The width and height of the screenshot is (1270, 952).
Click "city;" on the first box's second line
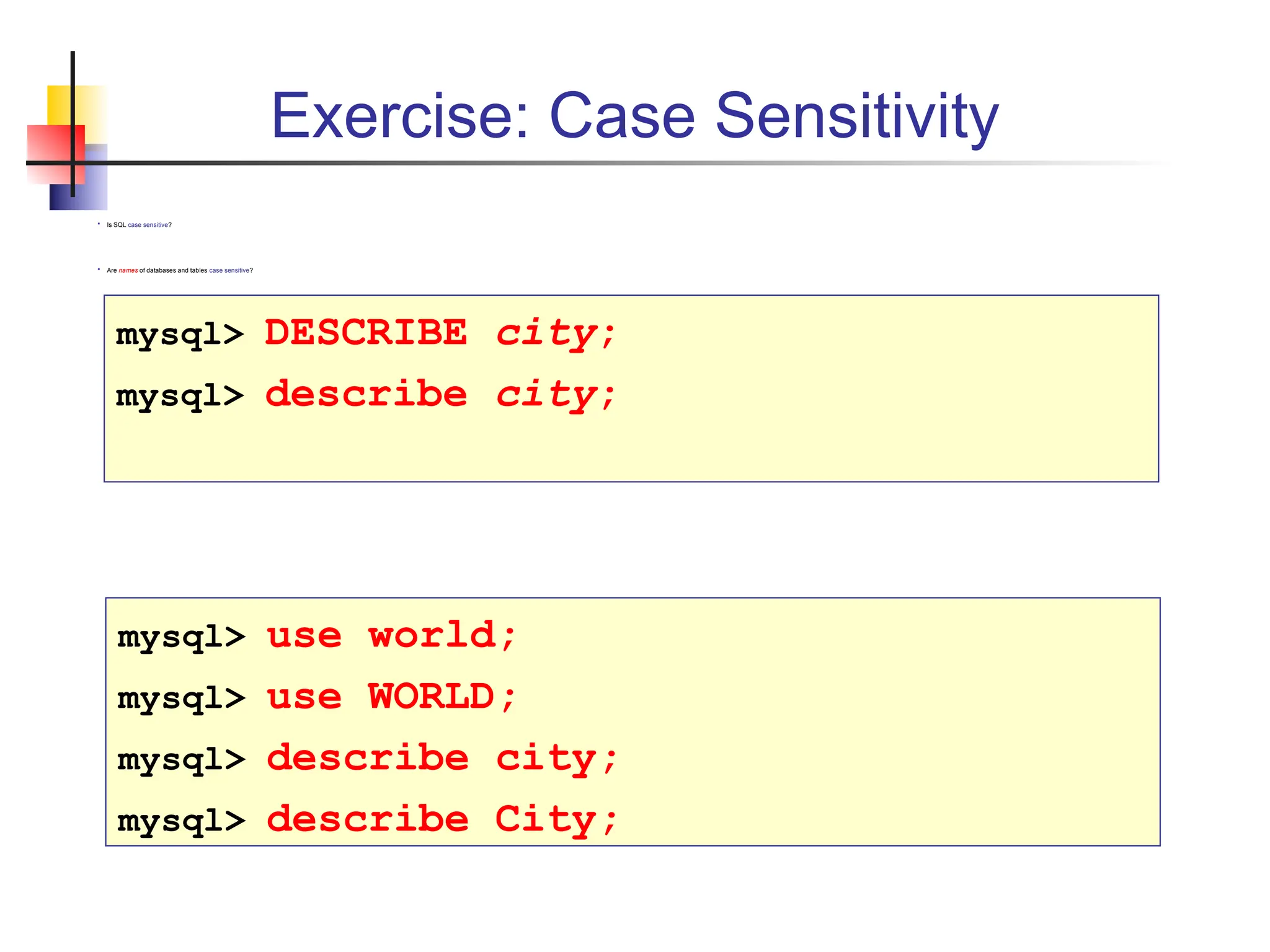(555, 394)
